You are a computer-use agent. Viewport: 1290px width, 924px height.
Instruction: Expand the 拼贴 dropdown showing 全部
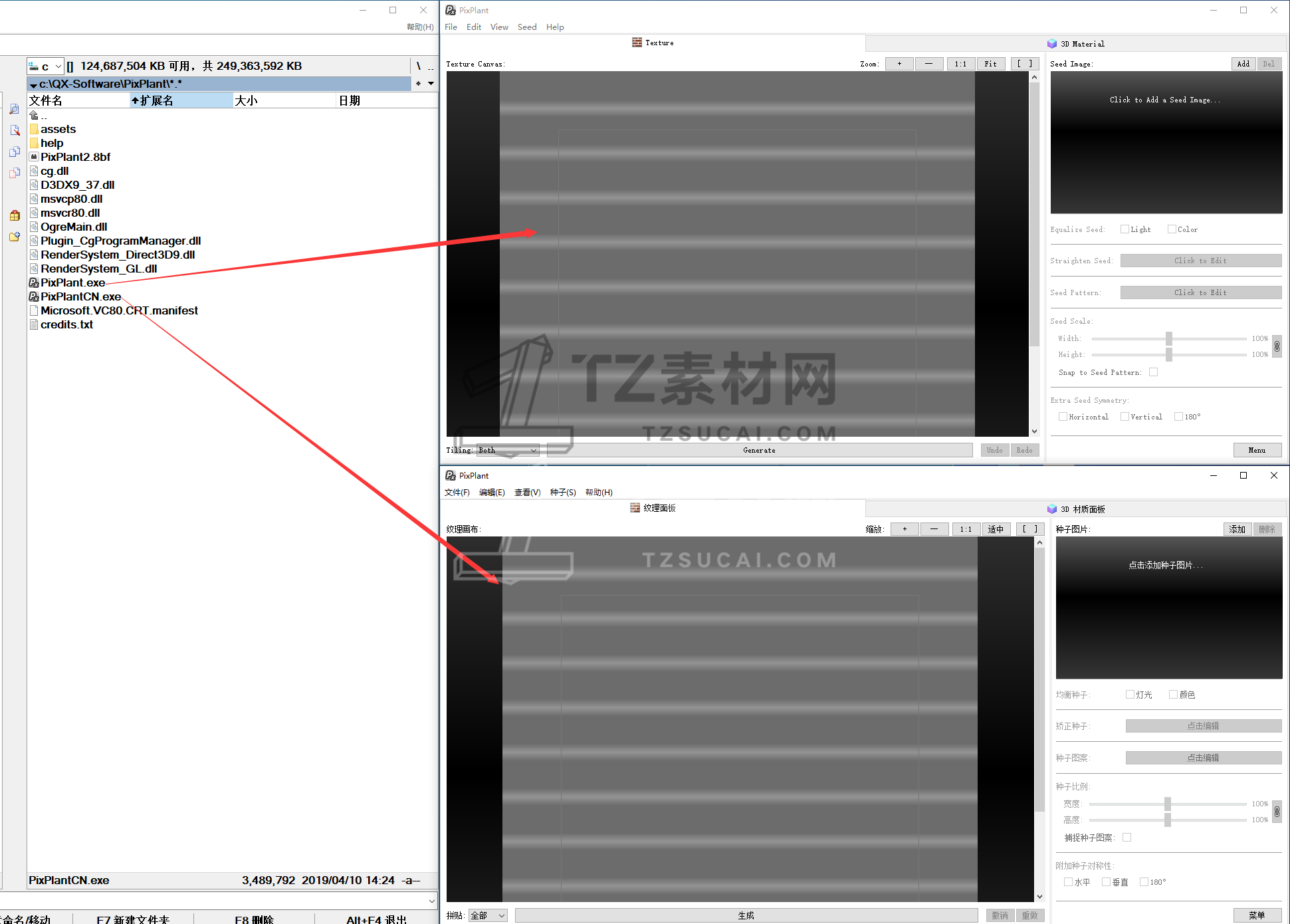coord(488,915)
